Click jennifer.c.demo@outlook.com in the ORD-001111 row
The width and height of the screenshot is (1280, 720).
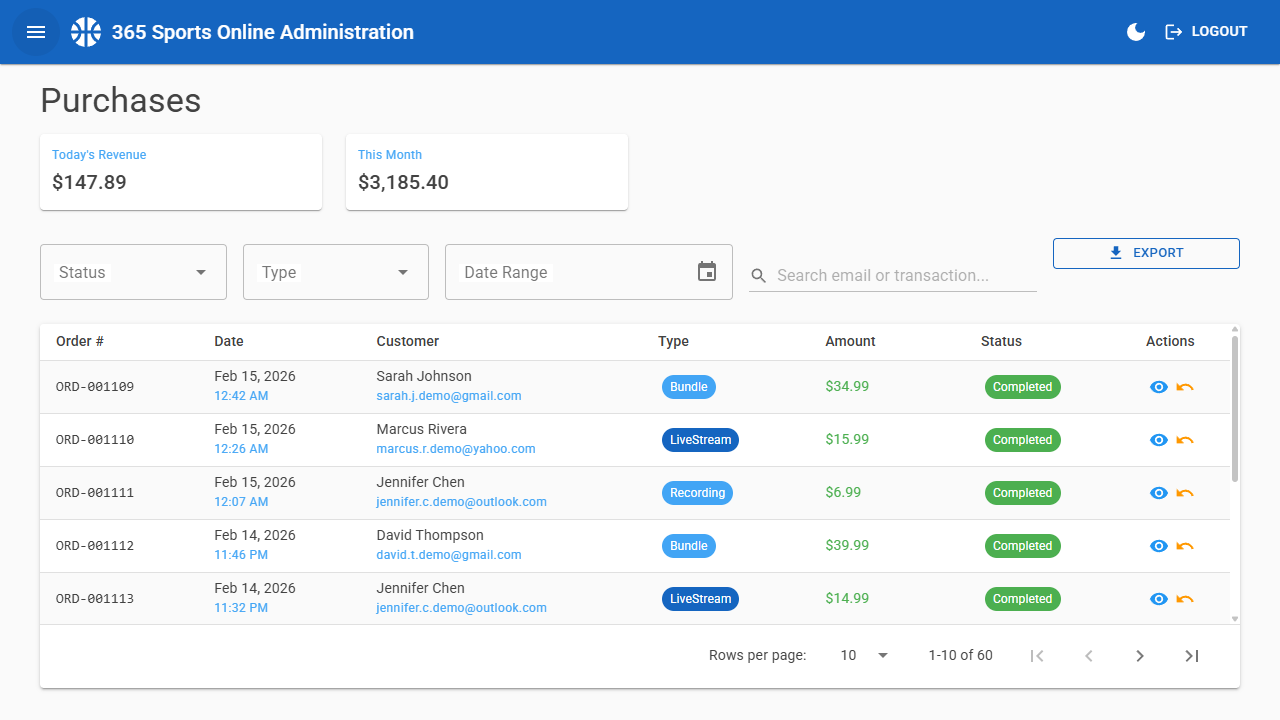(x=462, y=502)
